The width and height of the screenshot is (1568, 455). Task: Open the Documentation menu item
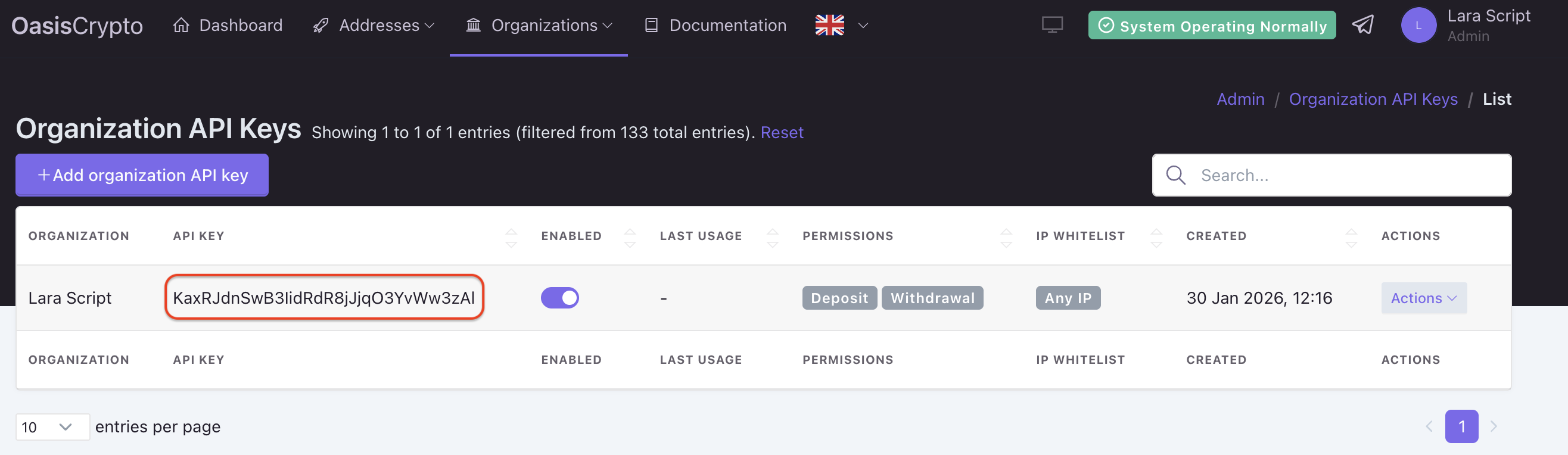(715, 26)
